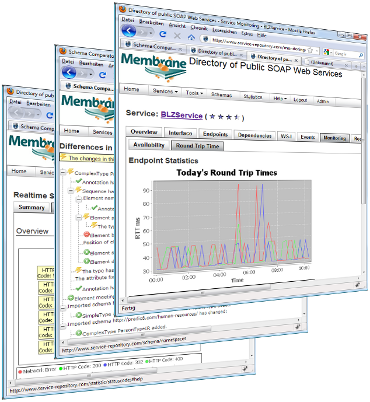370x402 pixels.
Task: Open the Endpoints tab
Action: pos(215,134)
